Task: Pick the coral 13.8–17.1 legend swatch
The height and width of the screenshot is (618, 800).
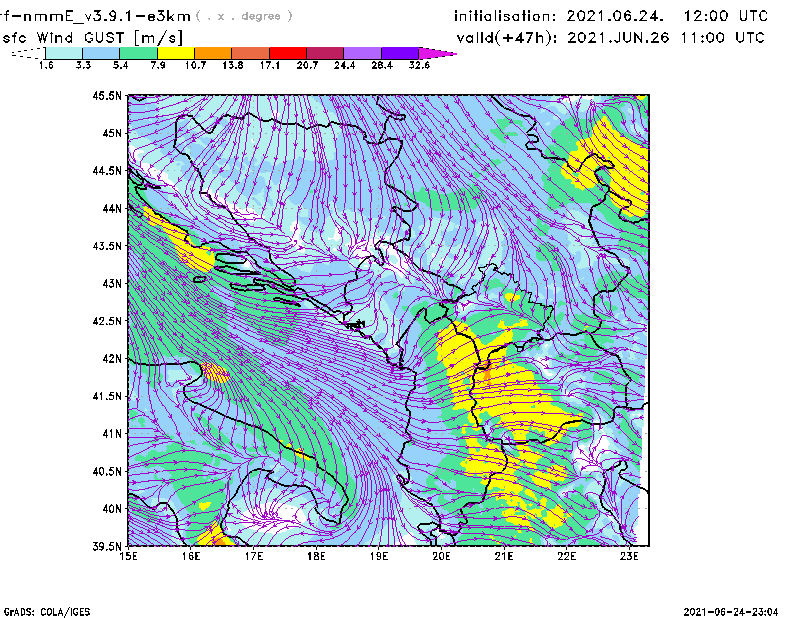Action: 251,53
